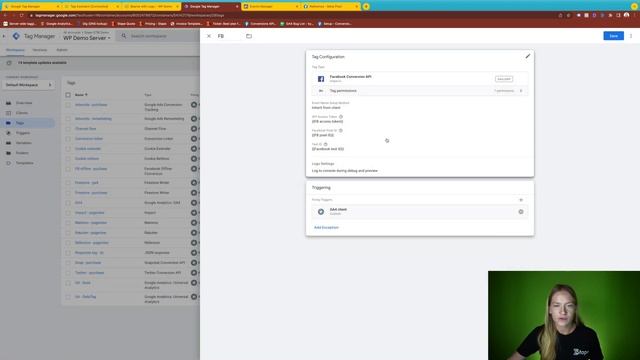
Task: Click the Facebook logo in Tag Type
Action: pos(321,79)
